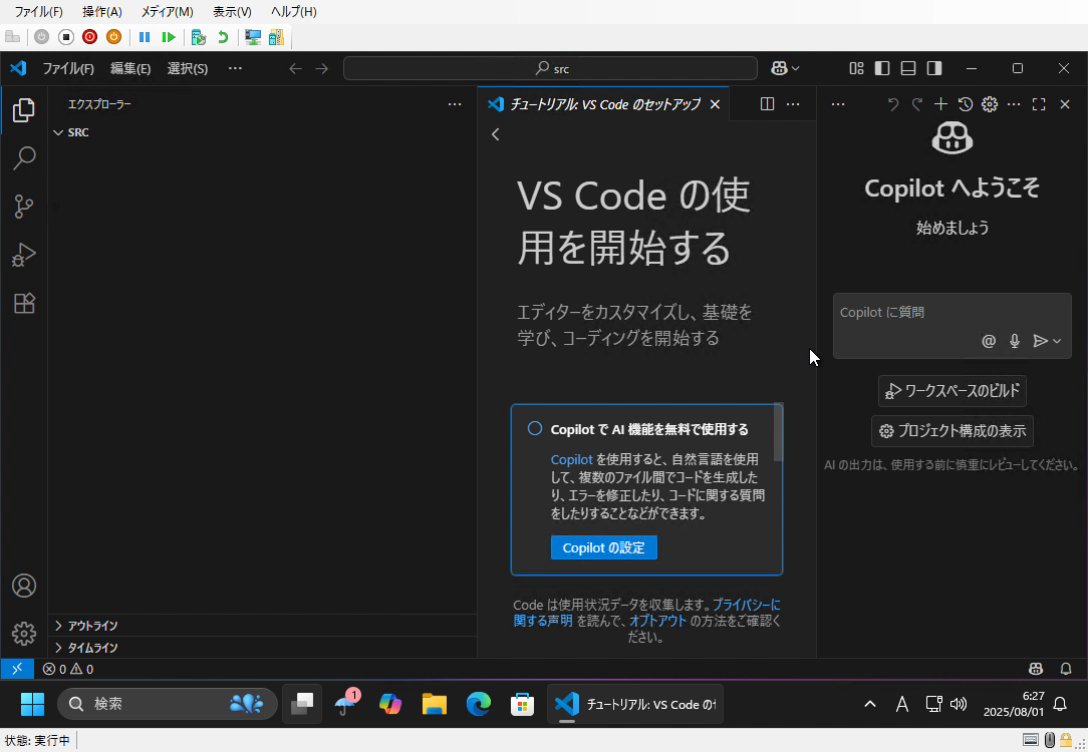Click the Hyper-V Save orange icon
This screenshot has height=752, width=1088.
pos(114,37)
